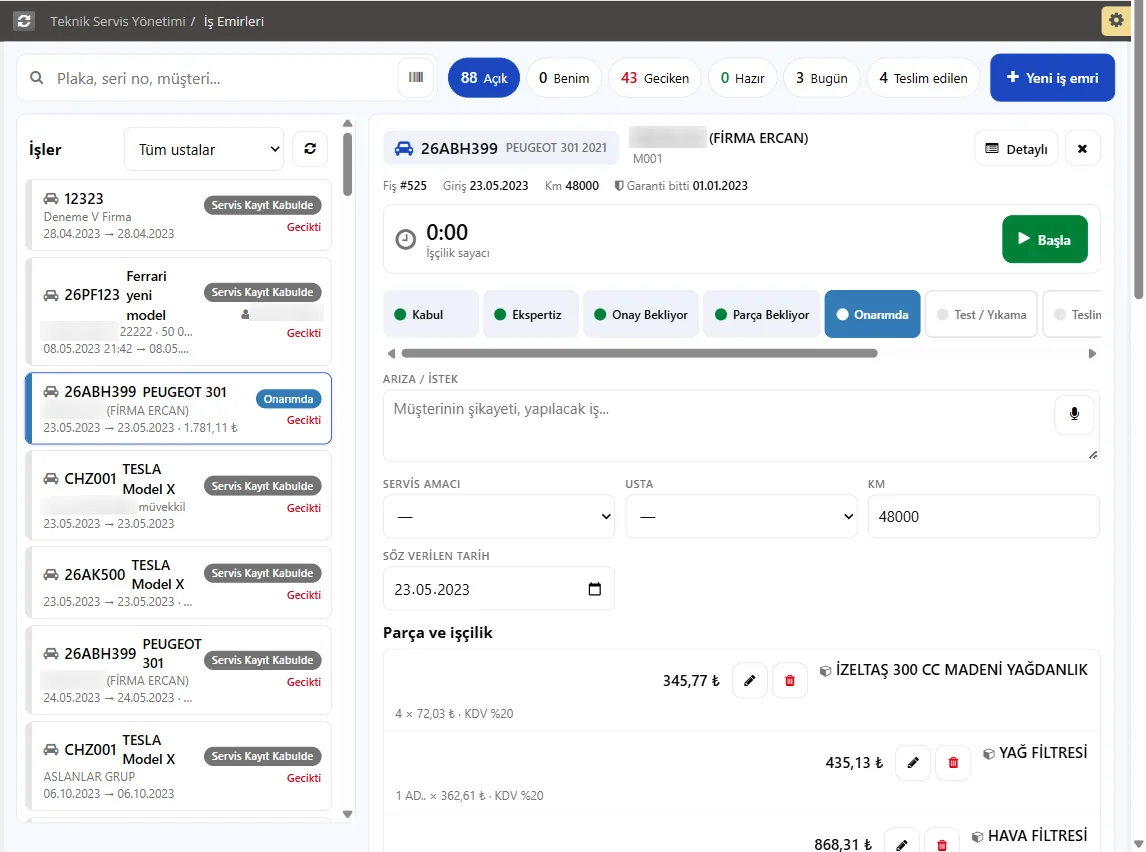
Task: Delete the YAĞ FİLTRESİ line
Action: pos(953,763)
